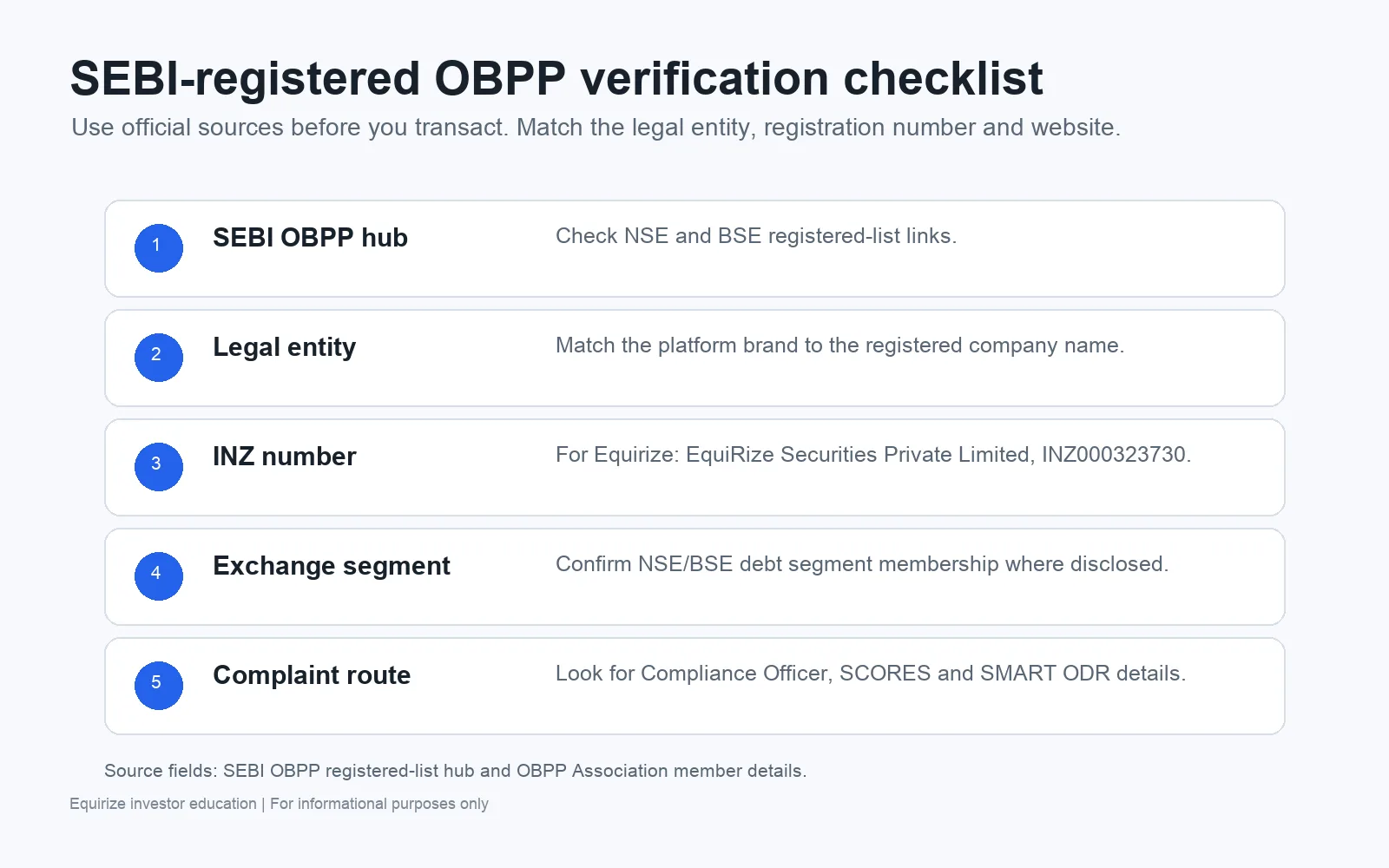1389x868 pixels.
Task: Click the blue number 1 circle
Action: tap(158, 247)
